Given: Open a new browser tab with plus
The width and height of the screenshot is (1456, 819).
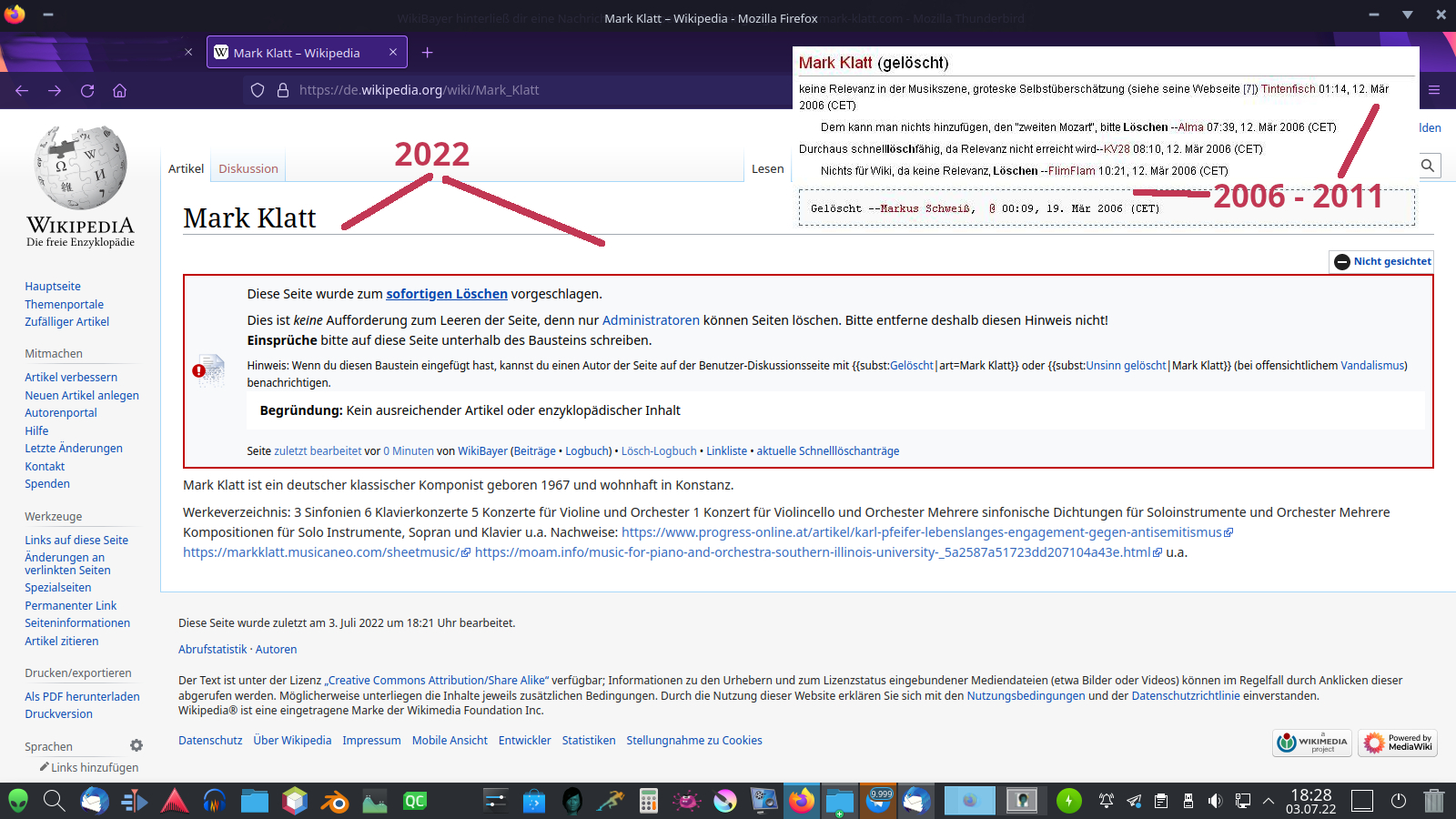Looking at the screenshot, I should [x=428, y=53].
